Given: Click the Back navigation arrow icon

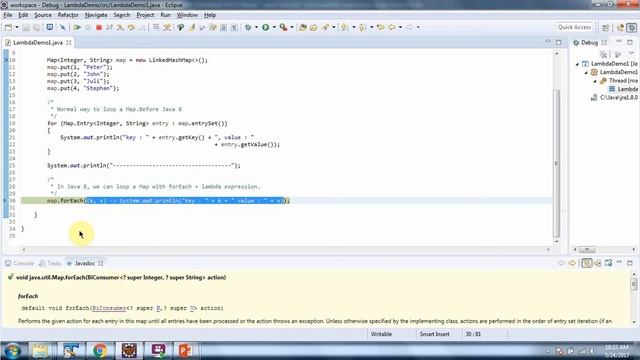Looking at the screenshot, I should (x=392, y=27).
